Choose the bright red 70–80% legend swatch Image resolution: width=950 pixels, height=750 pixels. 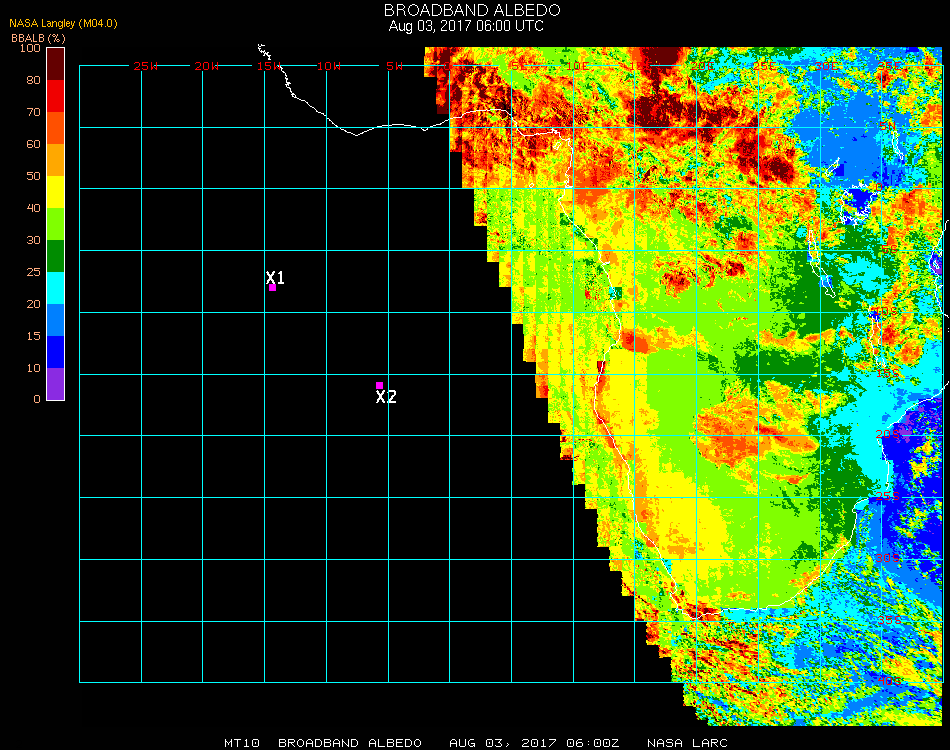coord(55,96)
